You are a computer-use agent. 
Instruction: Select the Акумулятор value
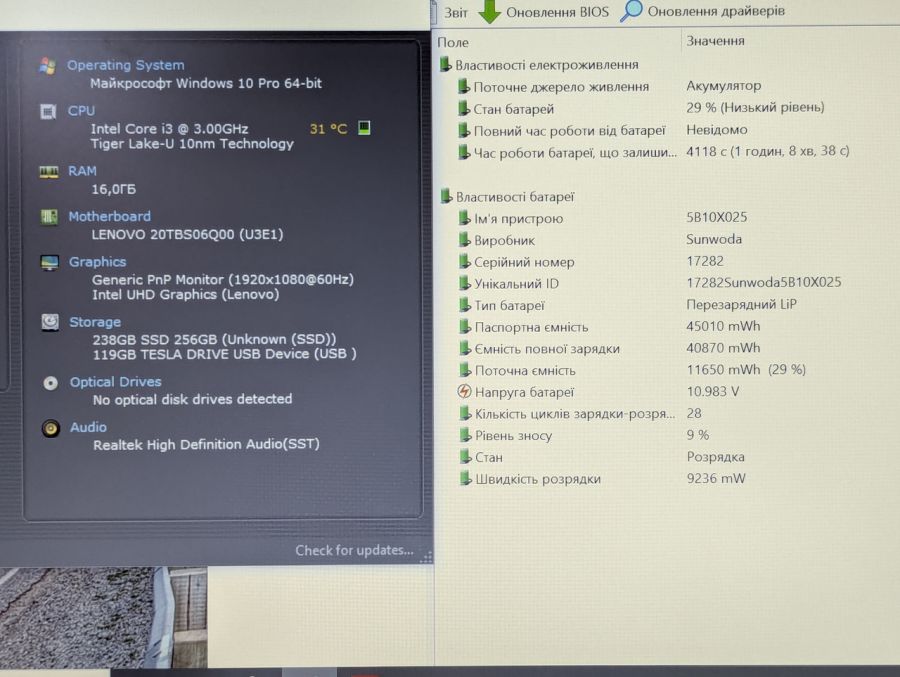click(724, 86)
